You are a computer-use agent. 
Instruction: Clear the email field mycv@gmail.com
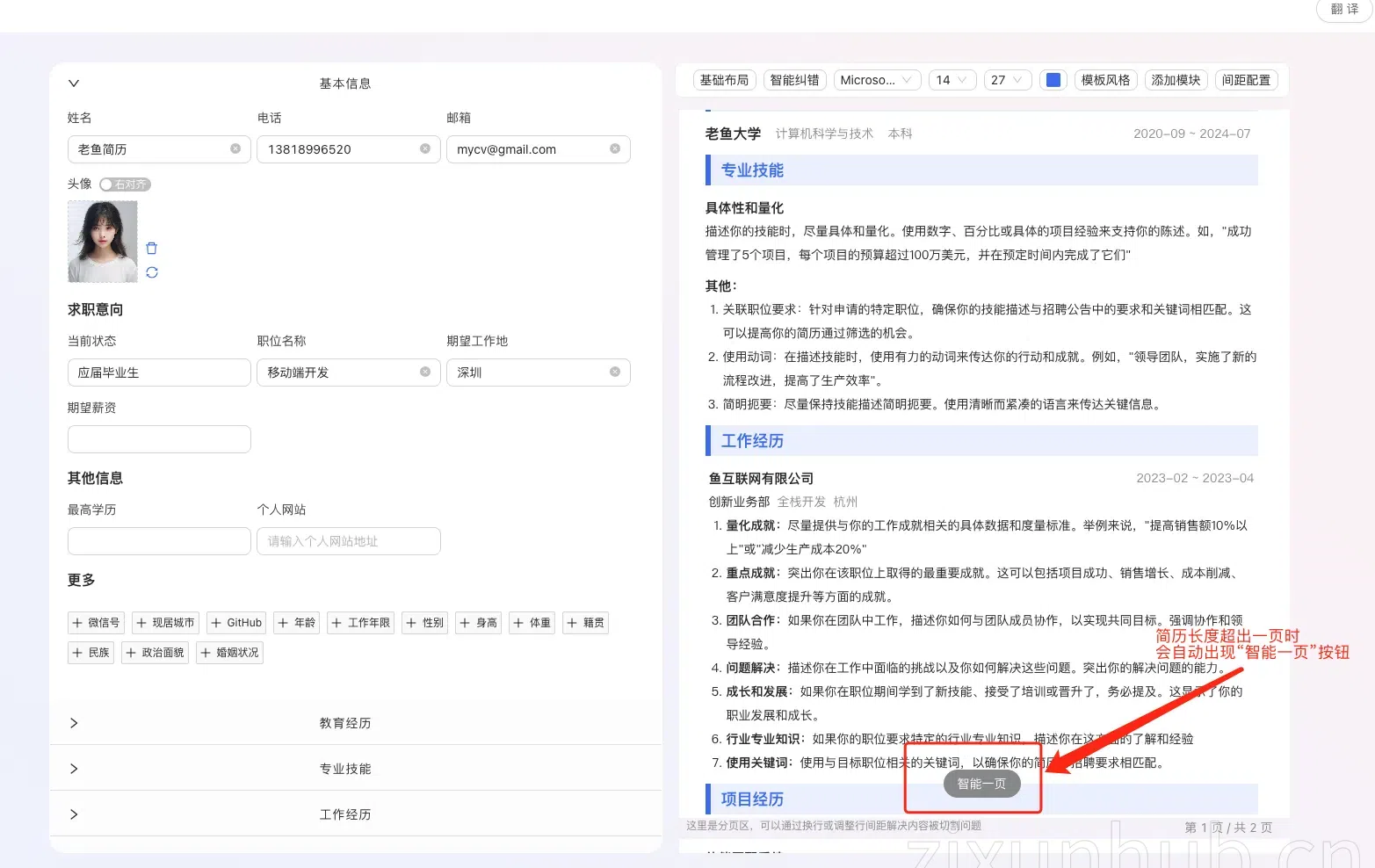click(615, 149)
